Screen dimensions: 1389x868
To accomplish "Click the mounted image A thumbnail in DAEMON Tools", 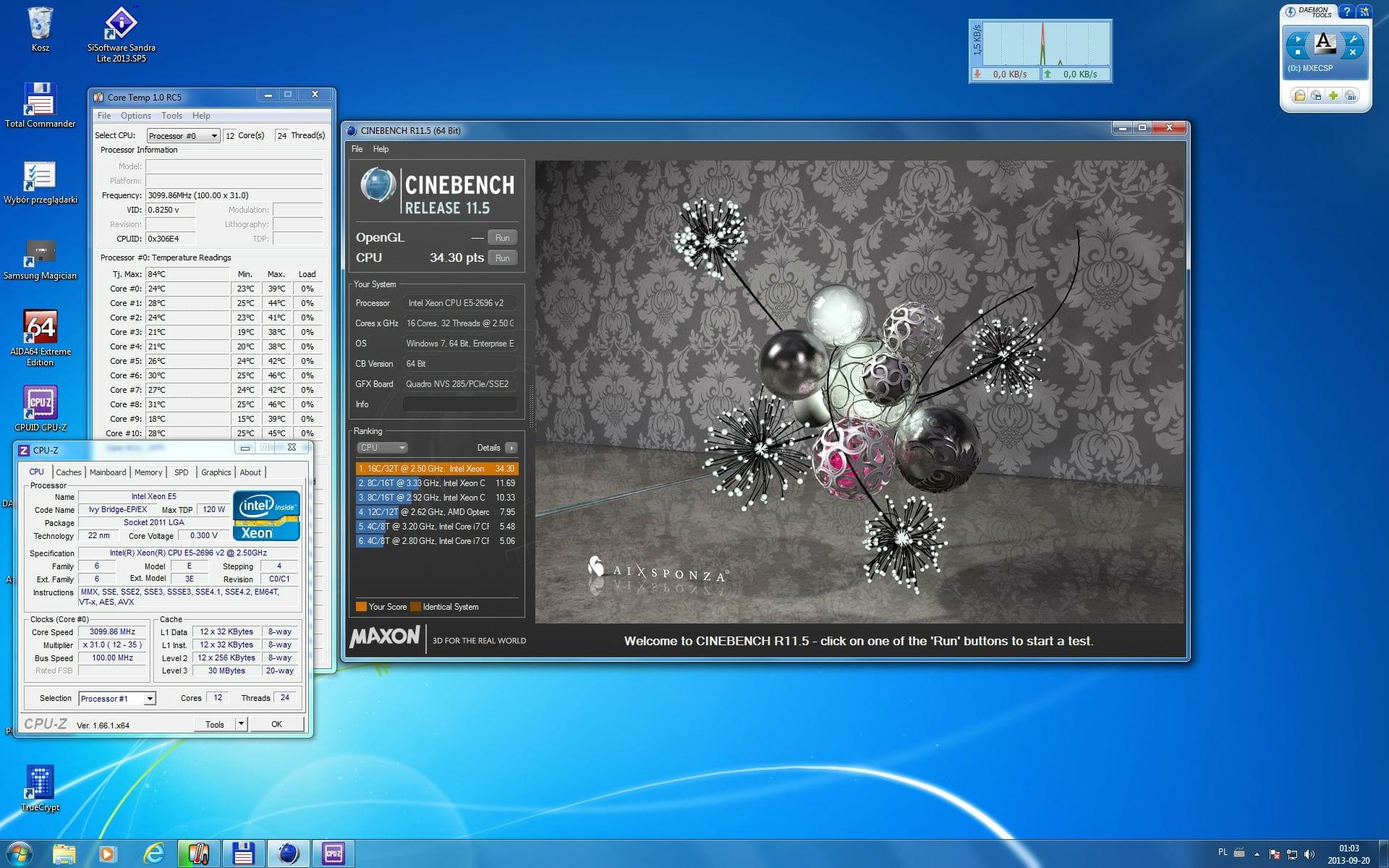I will [x=1325, y=43].
